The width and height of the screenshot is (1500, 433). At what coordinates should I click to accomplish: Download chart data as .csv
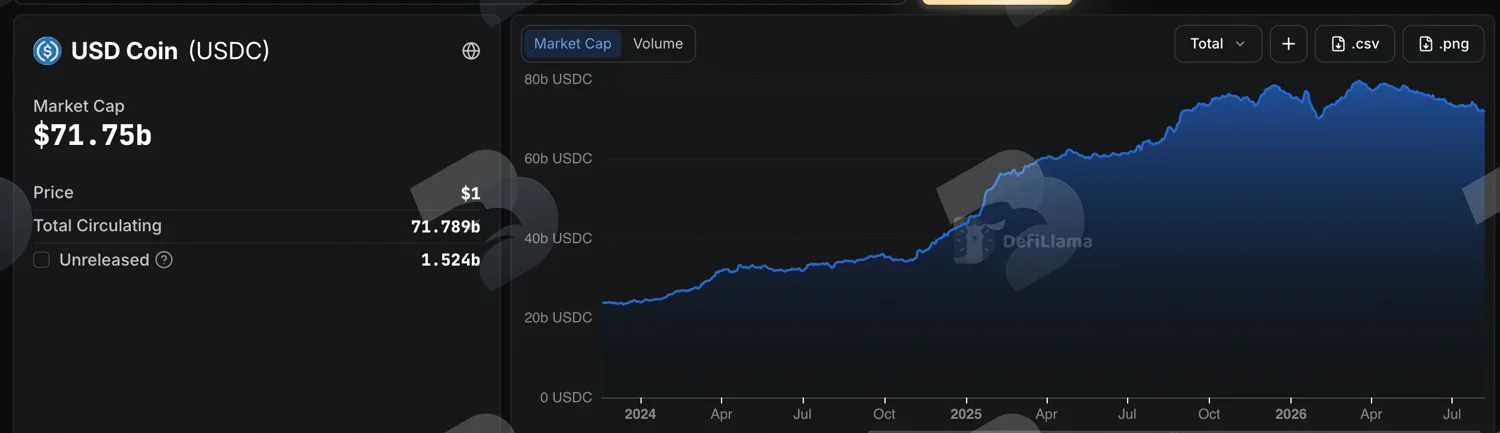(x=1355, y=44)
